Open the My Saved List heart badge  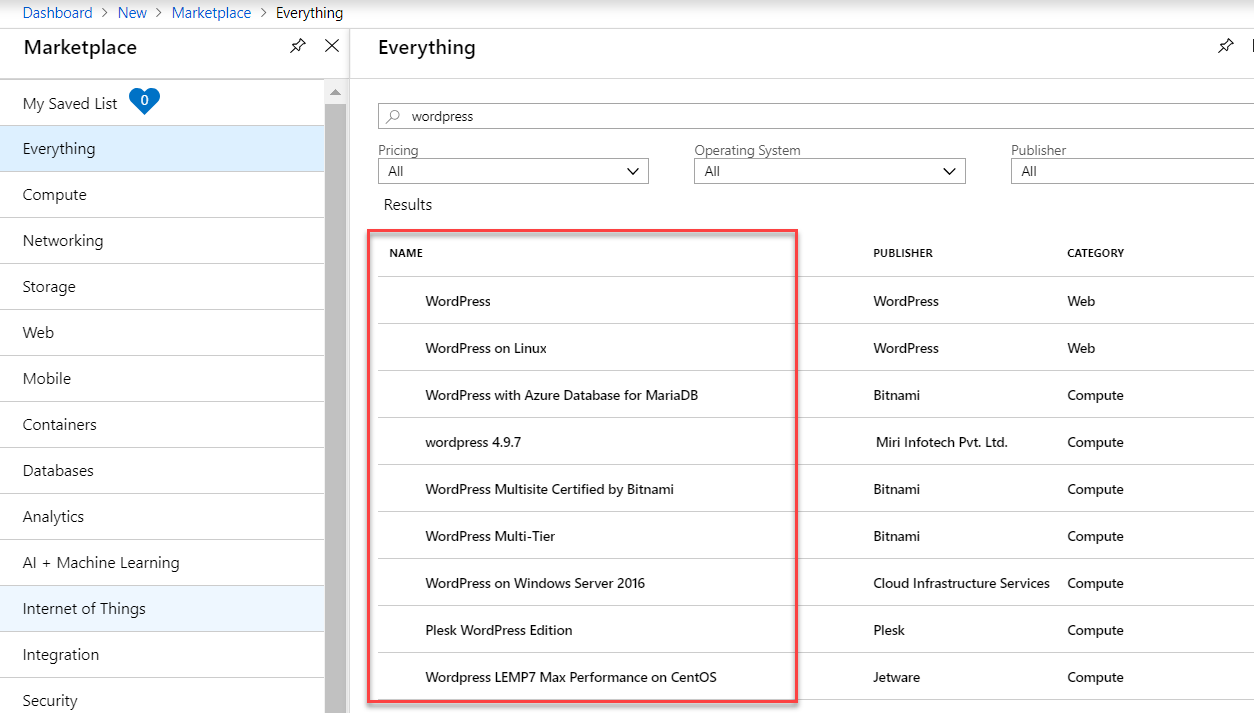click(x=144, y=101)
